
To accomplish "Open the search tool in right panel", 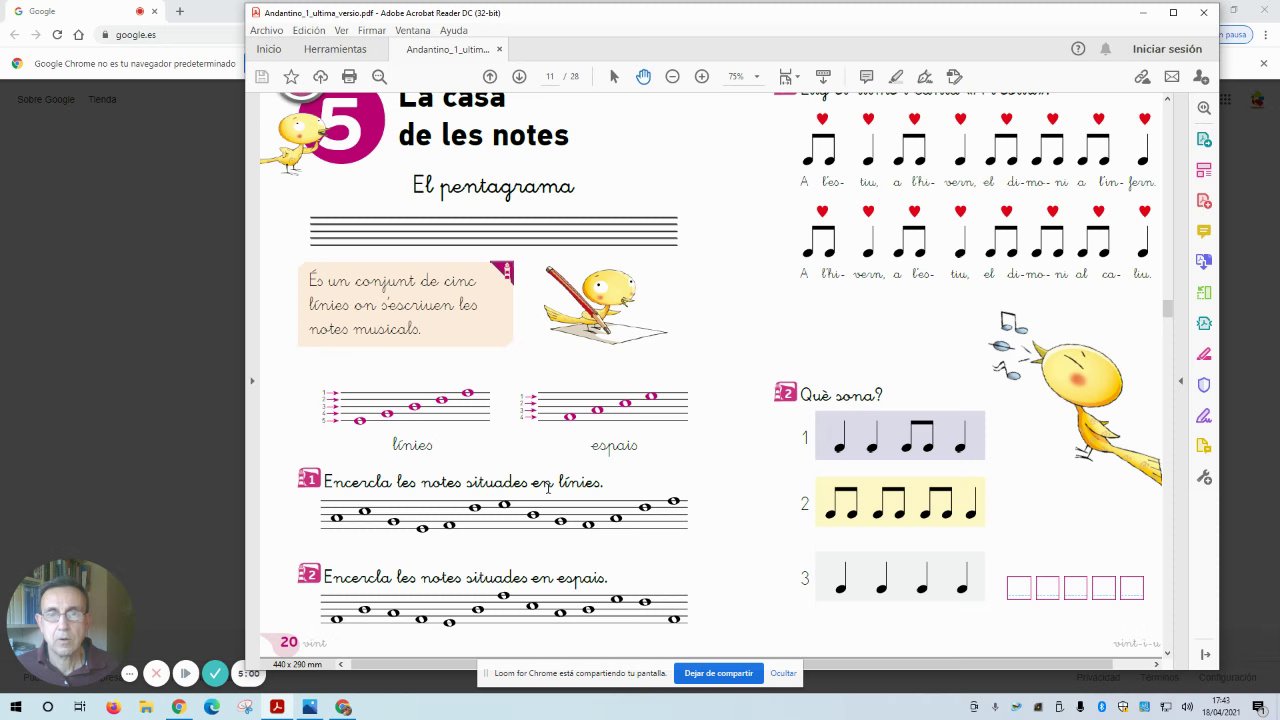I will click(x=1204, y=108).
